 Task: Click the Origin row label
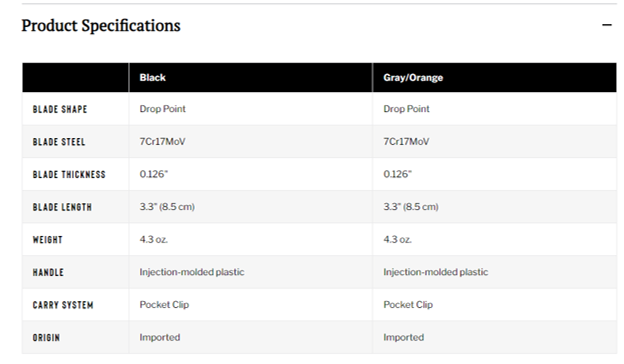point(46,338)
